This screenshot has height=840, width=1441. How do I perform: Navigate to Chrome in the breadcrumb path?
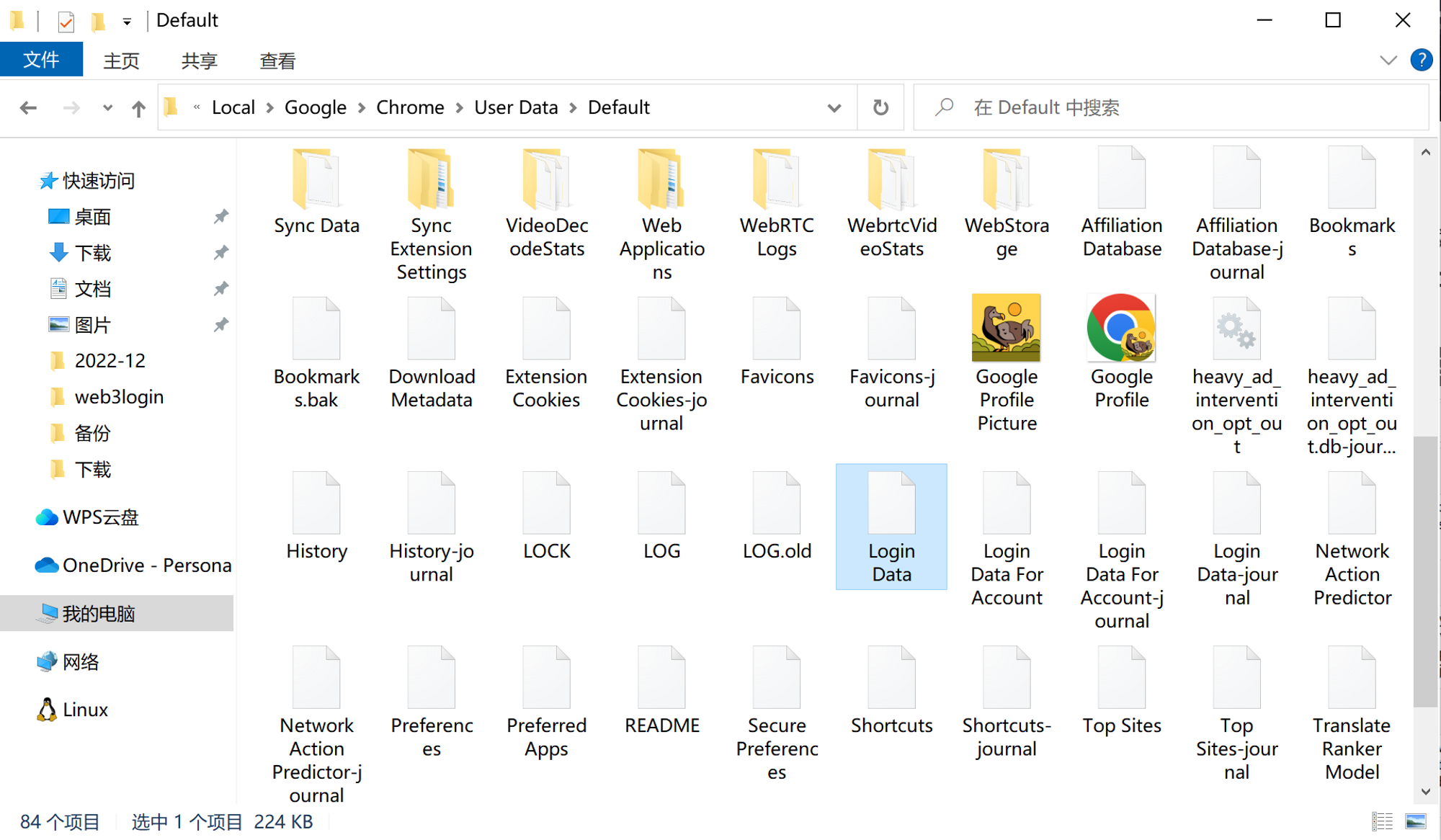pyautogui.click(x=410, y=108)
